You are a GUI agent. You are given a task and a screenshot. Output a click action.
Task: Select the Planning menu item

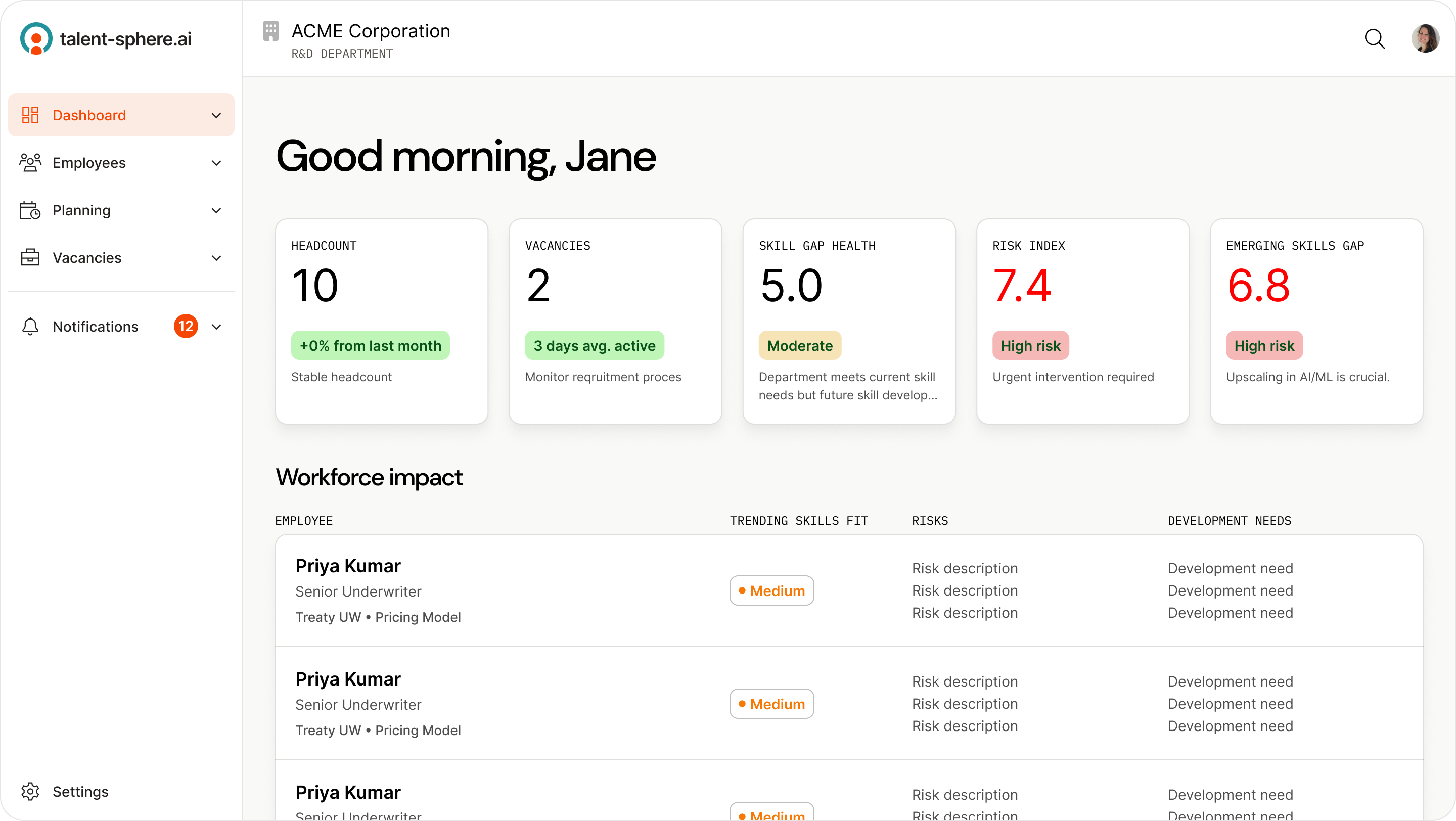(81, 210)
